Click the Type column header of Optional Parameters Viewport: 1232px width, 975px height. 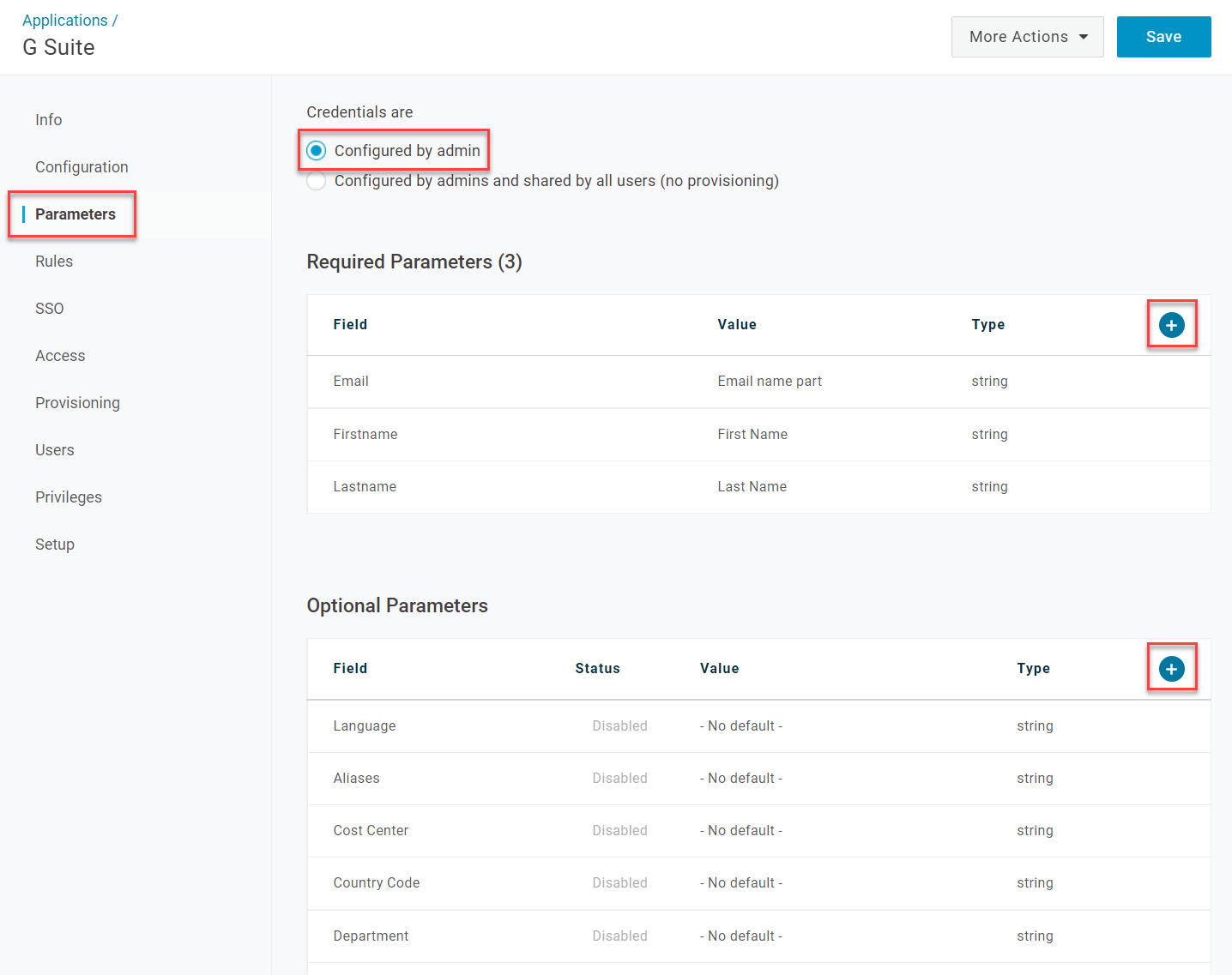pos(1033,669)
